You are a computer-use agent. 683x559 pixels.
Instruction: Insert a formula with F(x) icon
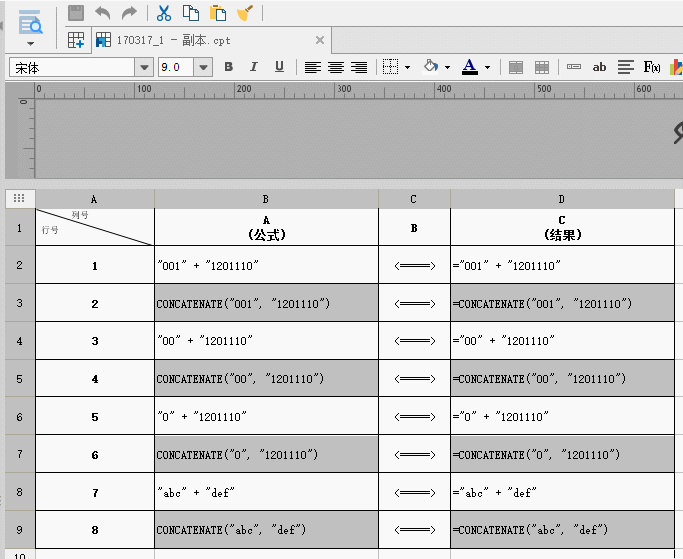click(652, 67)
